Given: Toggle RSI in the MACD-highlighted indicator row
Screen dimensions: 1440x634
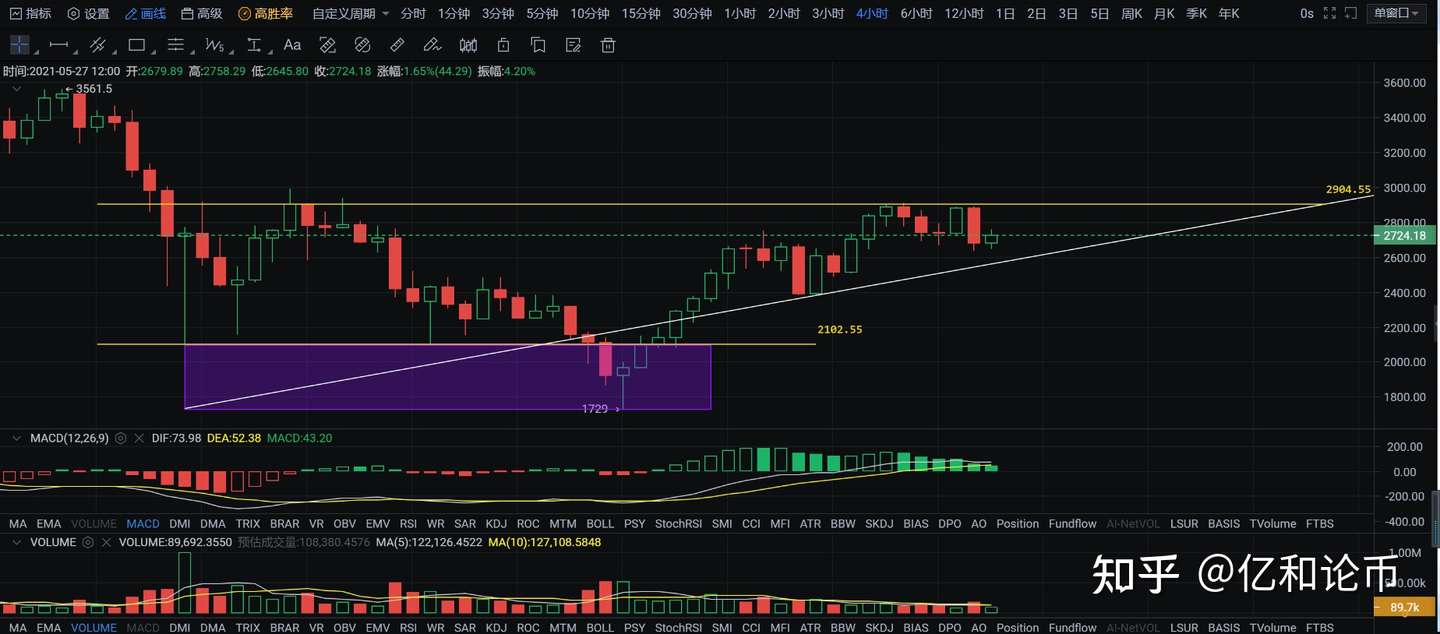Looking at the screenshot, I should click(408, 523).
